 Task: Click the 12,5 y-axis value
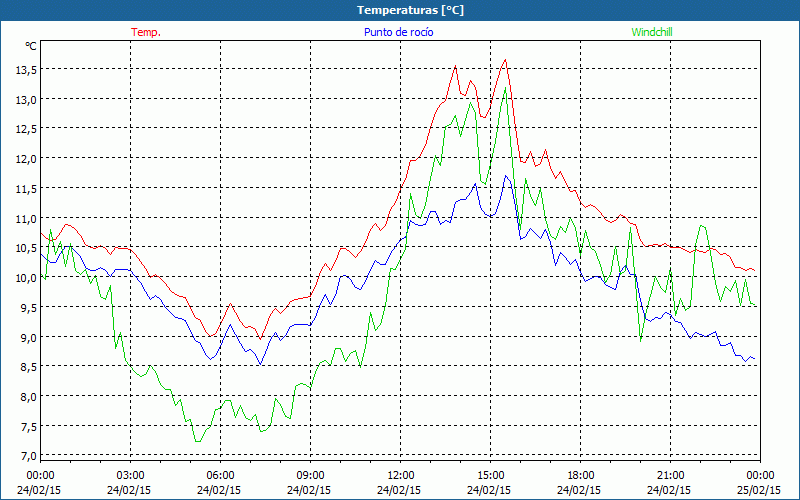[26, 129]
